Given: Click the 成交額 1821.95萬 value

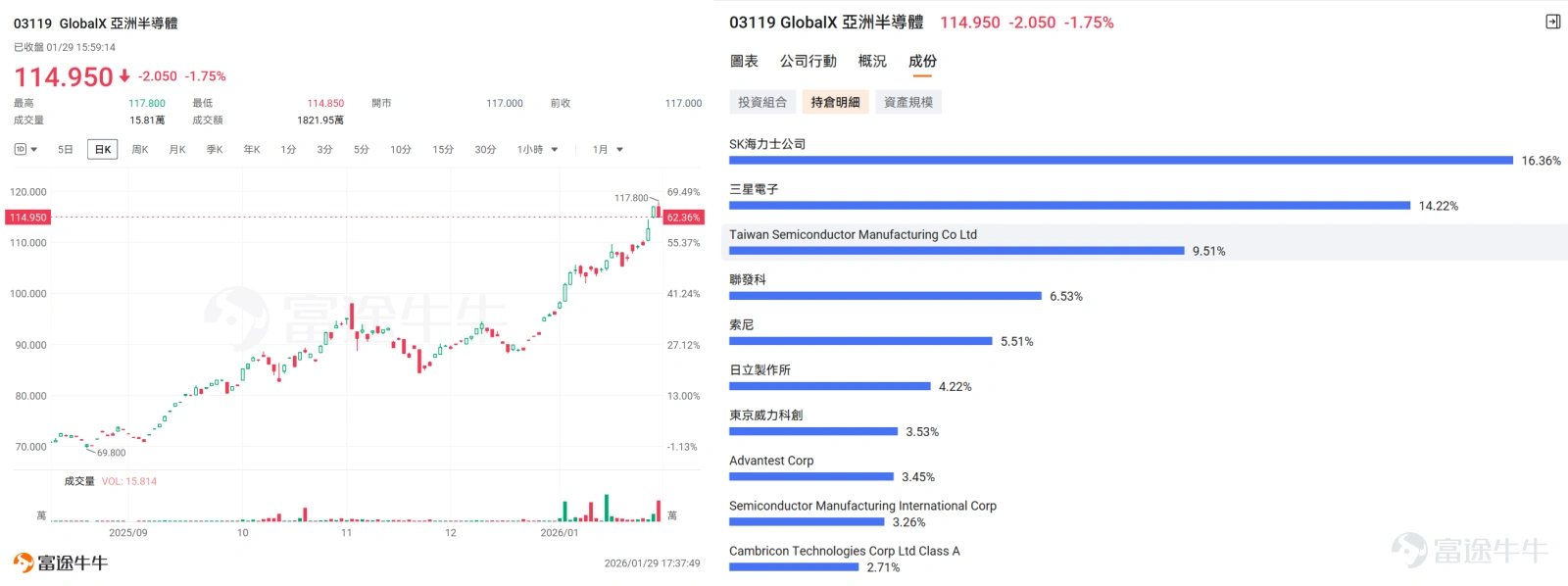Looking at the screenshot, I should coord(320,121).
